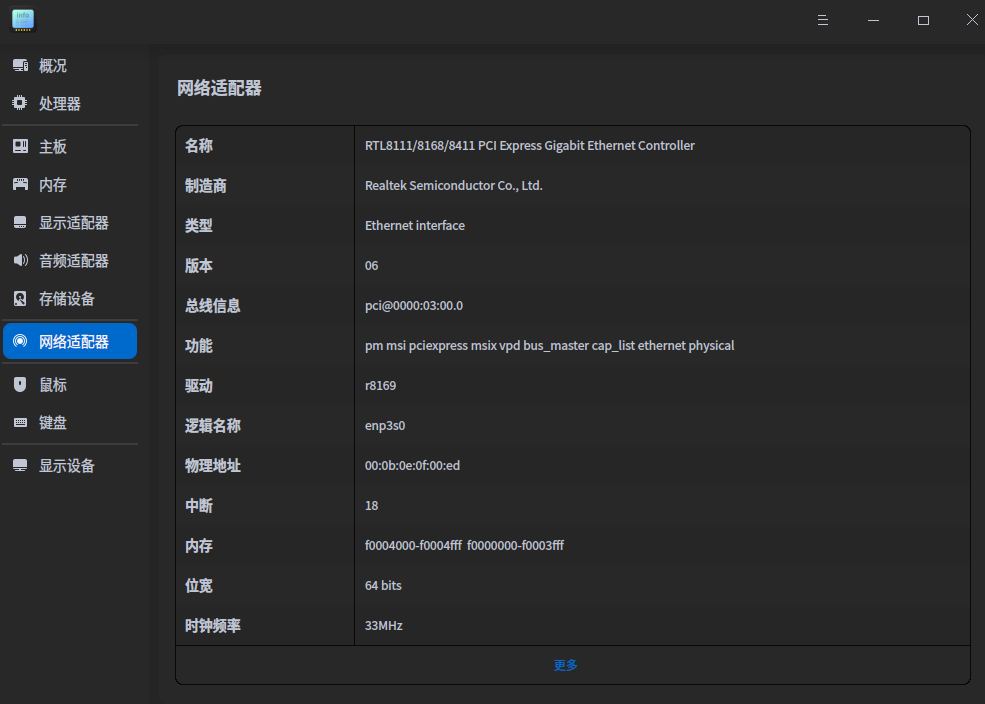The width and height of the screenshot is (985, 704).
Task: Select the 处理器 processor chip icon
Action: (20, 104)
